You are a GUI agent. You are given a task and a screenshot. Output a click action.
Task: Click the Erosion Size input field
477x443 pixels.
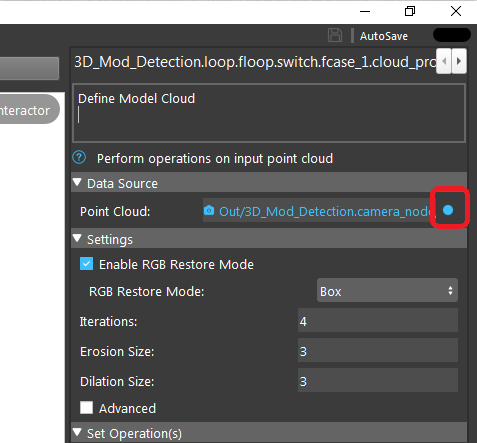tap(378, 351)
